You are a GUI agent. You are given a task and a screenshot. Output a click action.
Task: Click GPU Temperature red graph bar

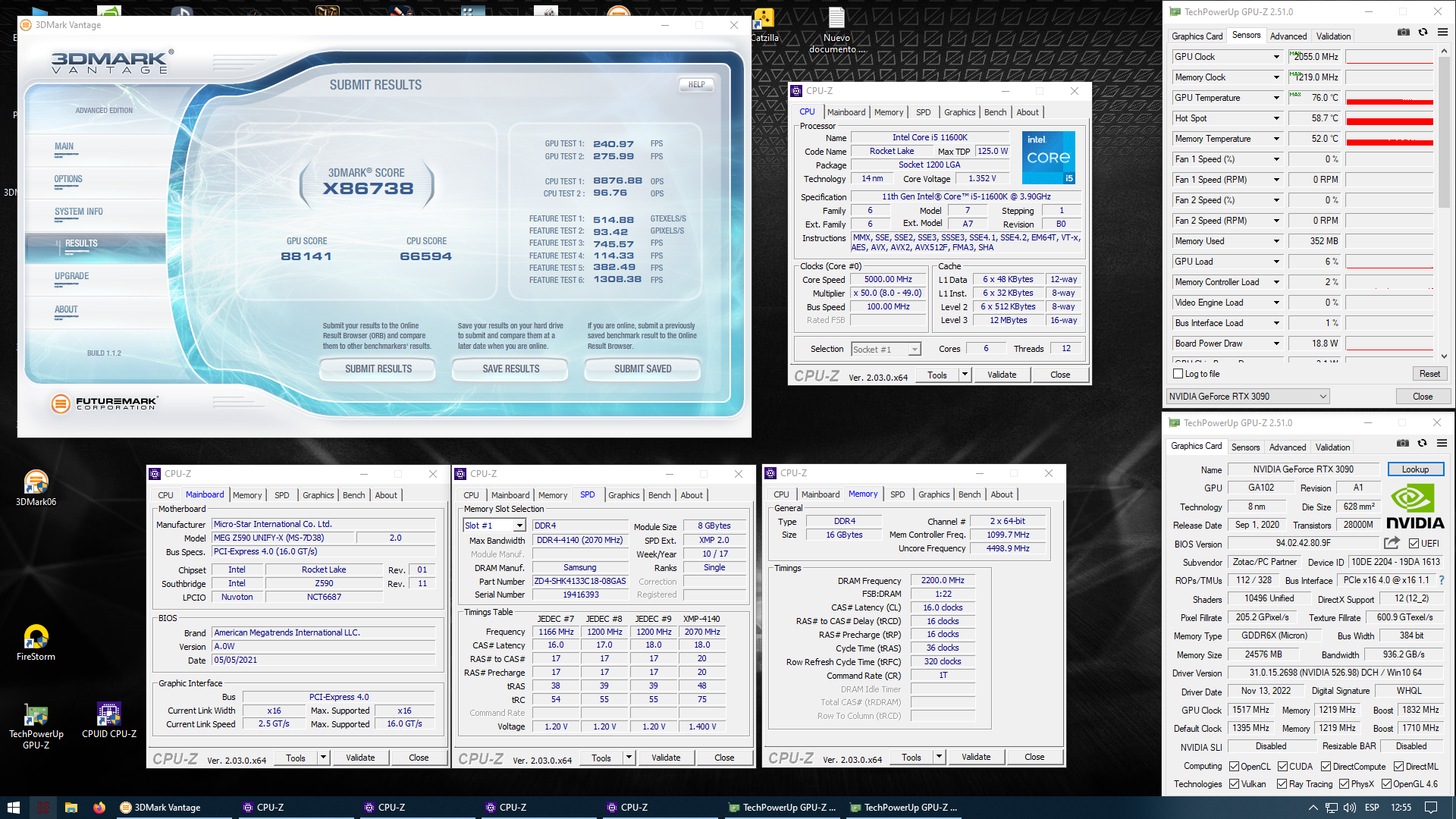coord(1389,102)
